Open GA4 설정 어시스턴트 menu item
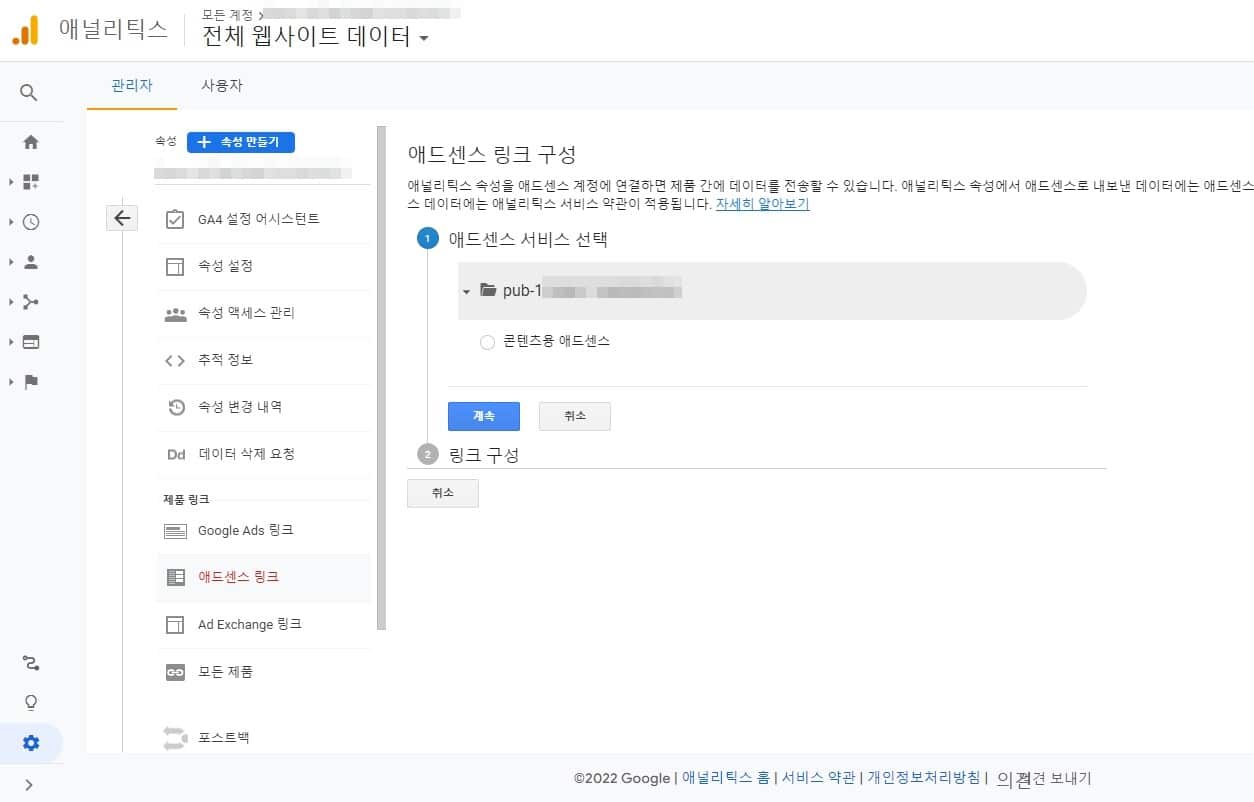Screen dimensions: 1254x802 click(x=263, y=219)
